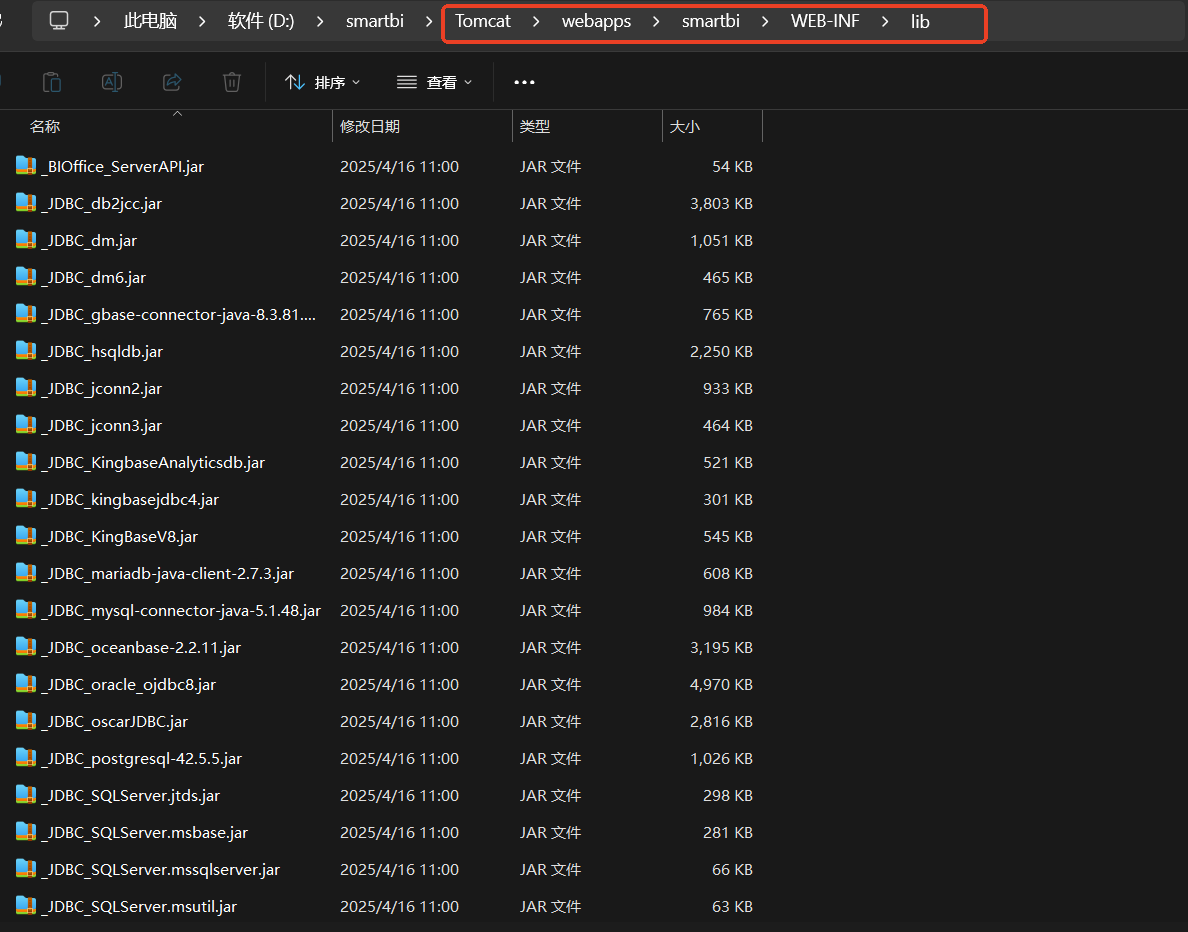This screenshot has height=932, width=1188.
Task: Click the 3,803 KB size cell
Action: [x=721, y=204]
